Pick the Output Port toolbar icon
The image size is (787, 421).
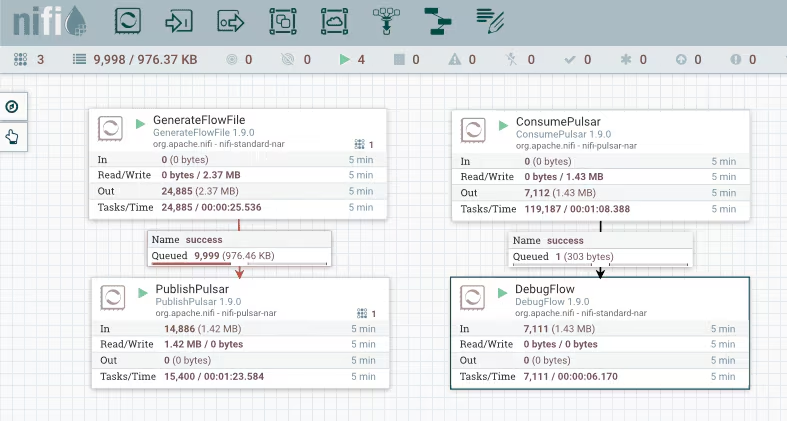pyautogui.click(x=231, y=20)
